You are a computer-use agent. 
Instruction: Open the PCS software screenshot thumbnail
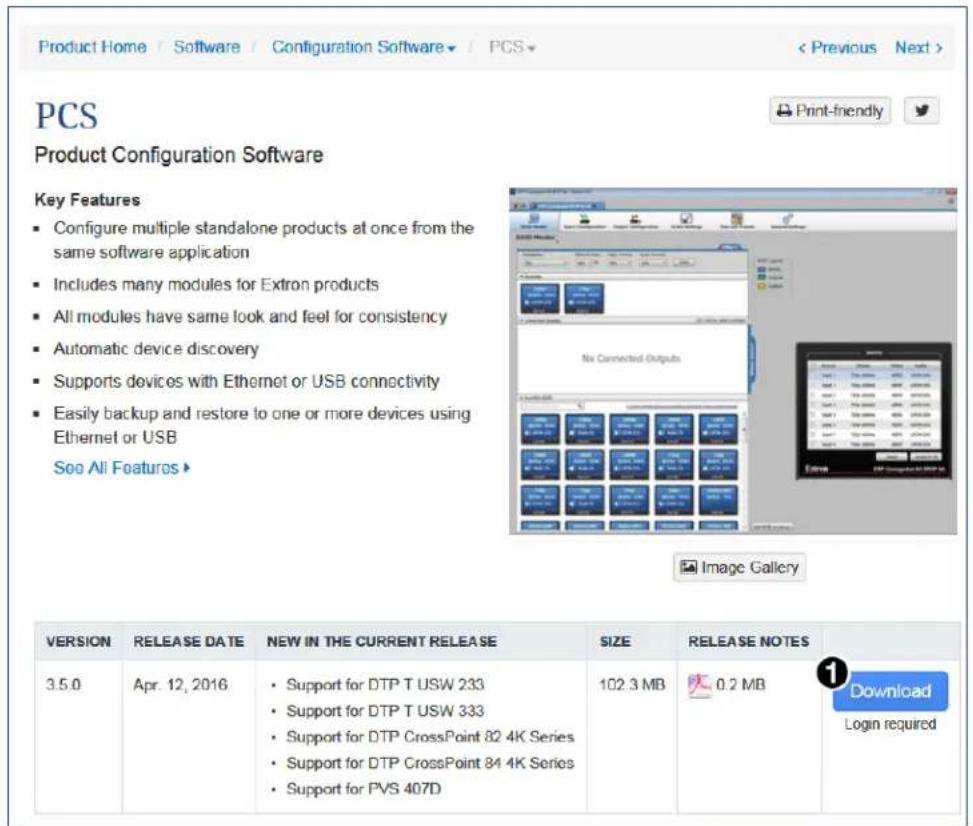coord(733,361)
